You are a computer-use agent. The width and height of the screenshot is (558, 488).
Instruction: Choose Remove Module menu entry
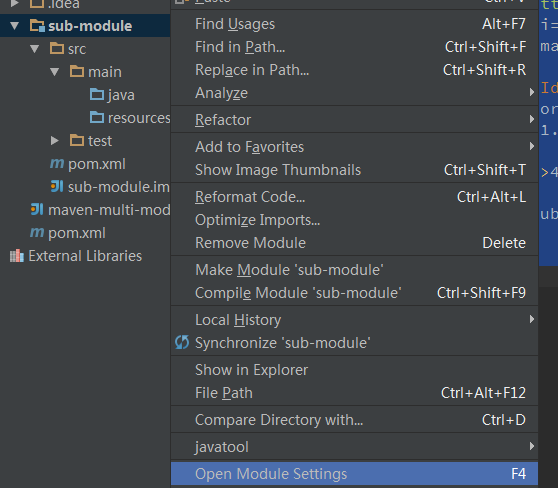click(x=354, y=243)
